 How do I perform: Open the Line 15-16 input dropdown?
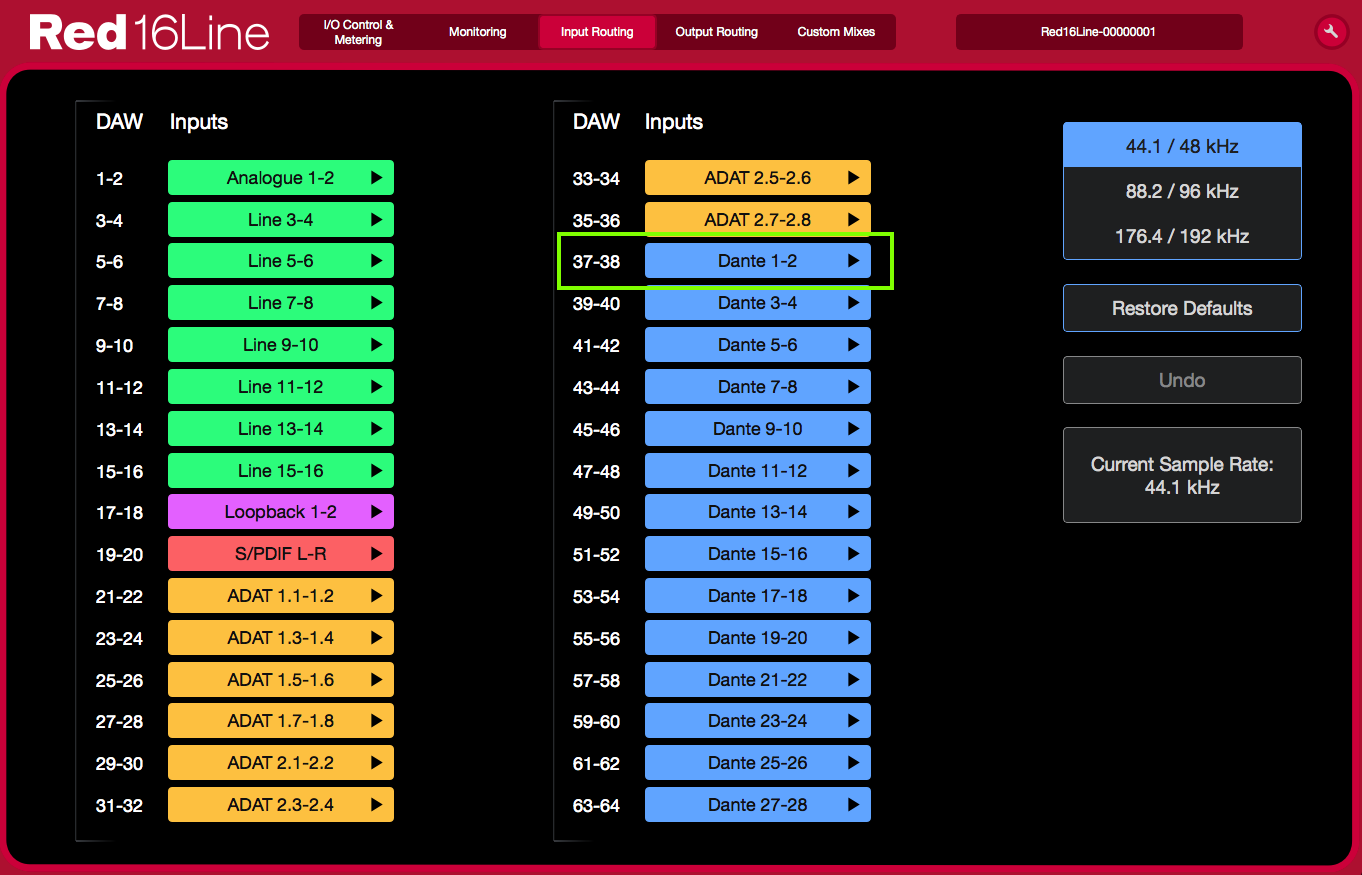281,471
